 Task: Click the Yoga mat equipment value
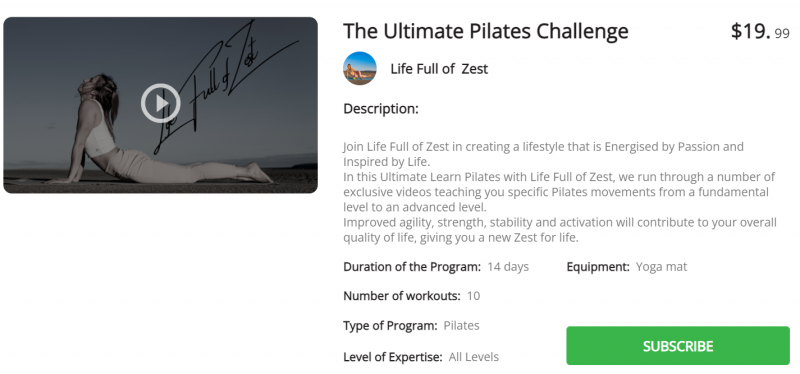pos(661,267)
